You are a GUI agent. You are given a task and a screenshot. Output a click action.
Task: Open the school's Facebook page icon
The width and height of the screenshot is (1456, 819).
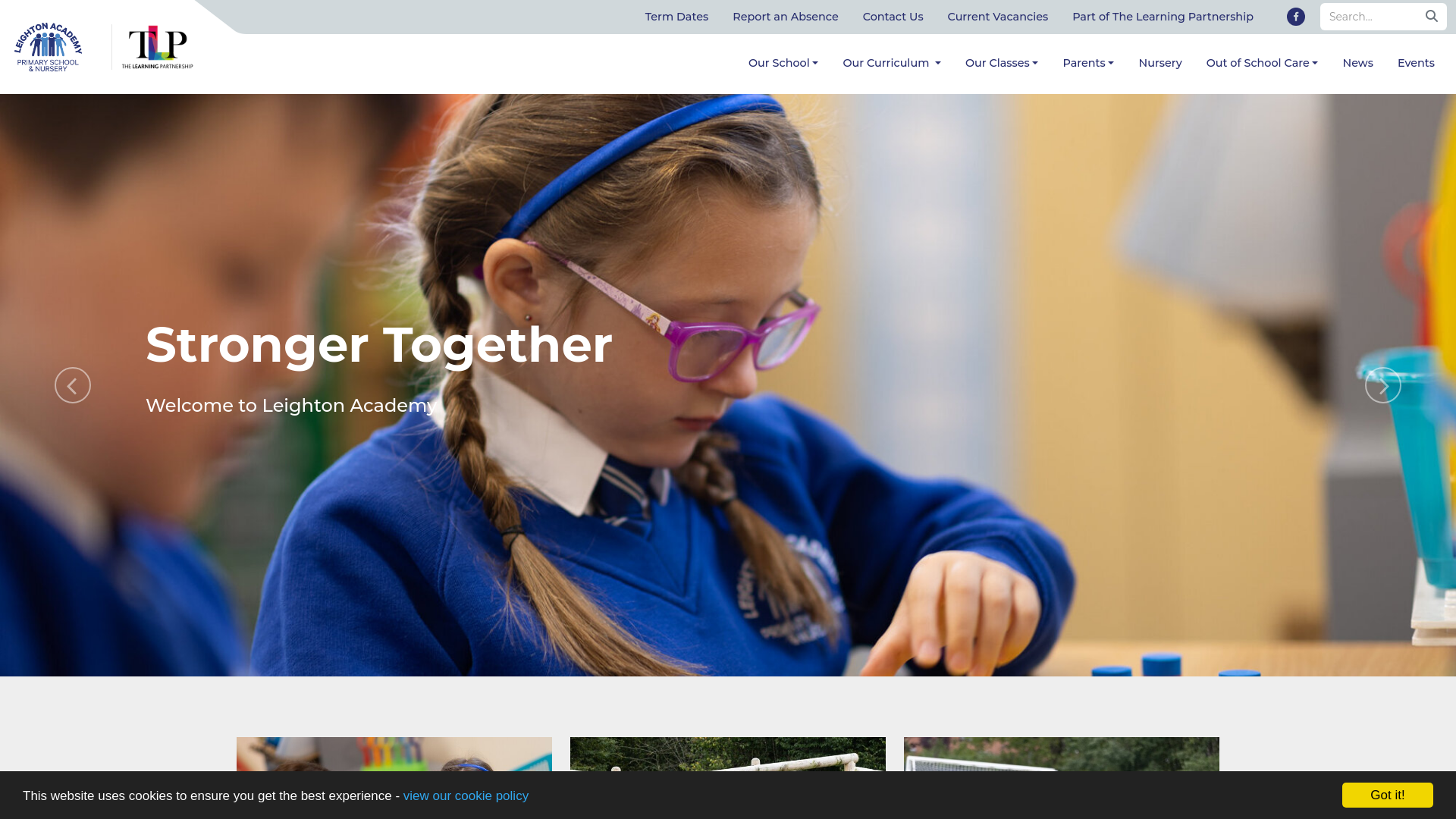click(1295, 17)
